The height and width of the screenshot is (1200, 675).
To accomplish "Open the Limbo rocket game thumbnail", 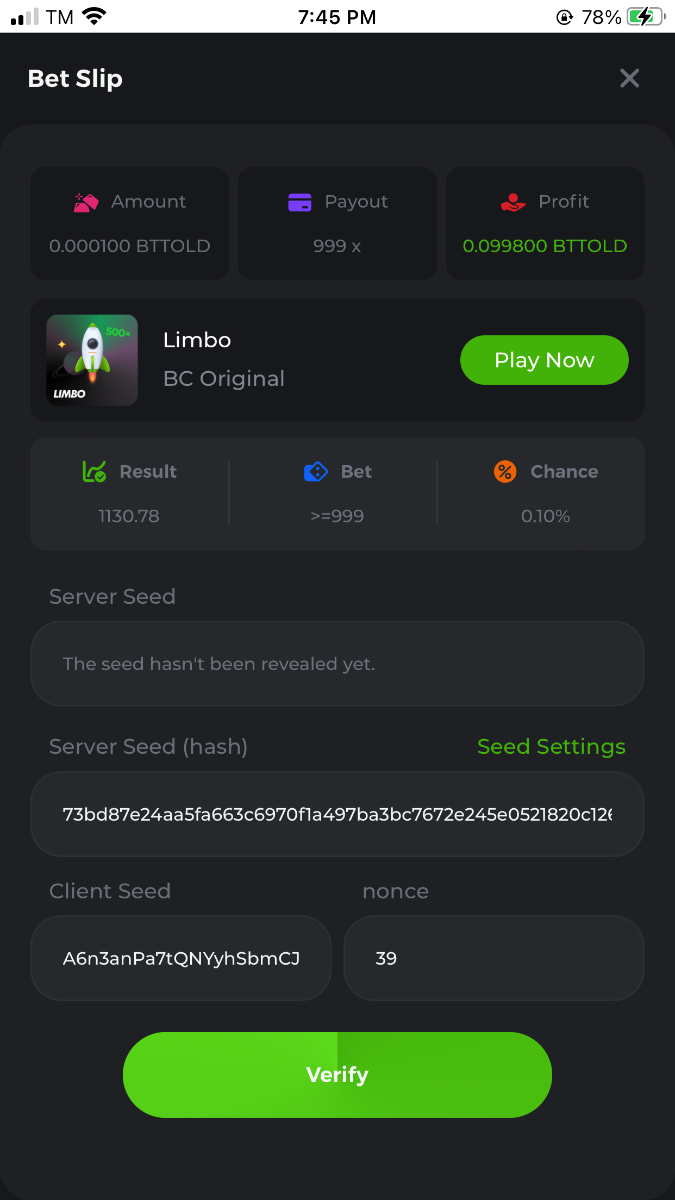I will (x=92, y=360).
